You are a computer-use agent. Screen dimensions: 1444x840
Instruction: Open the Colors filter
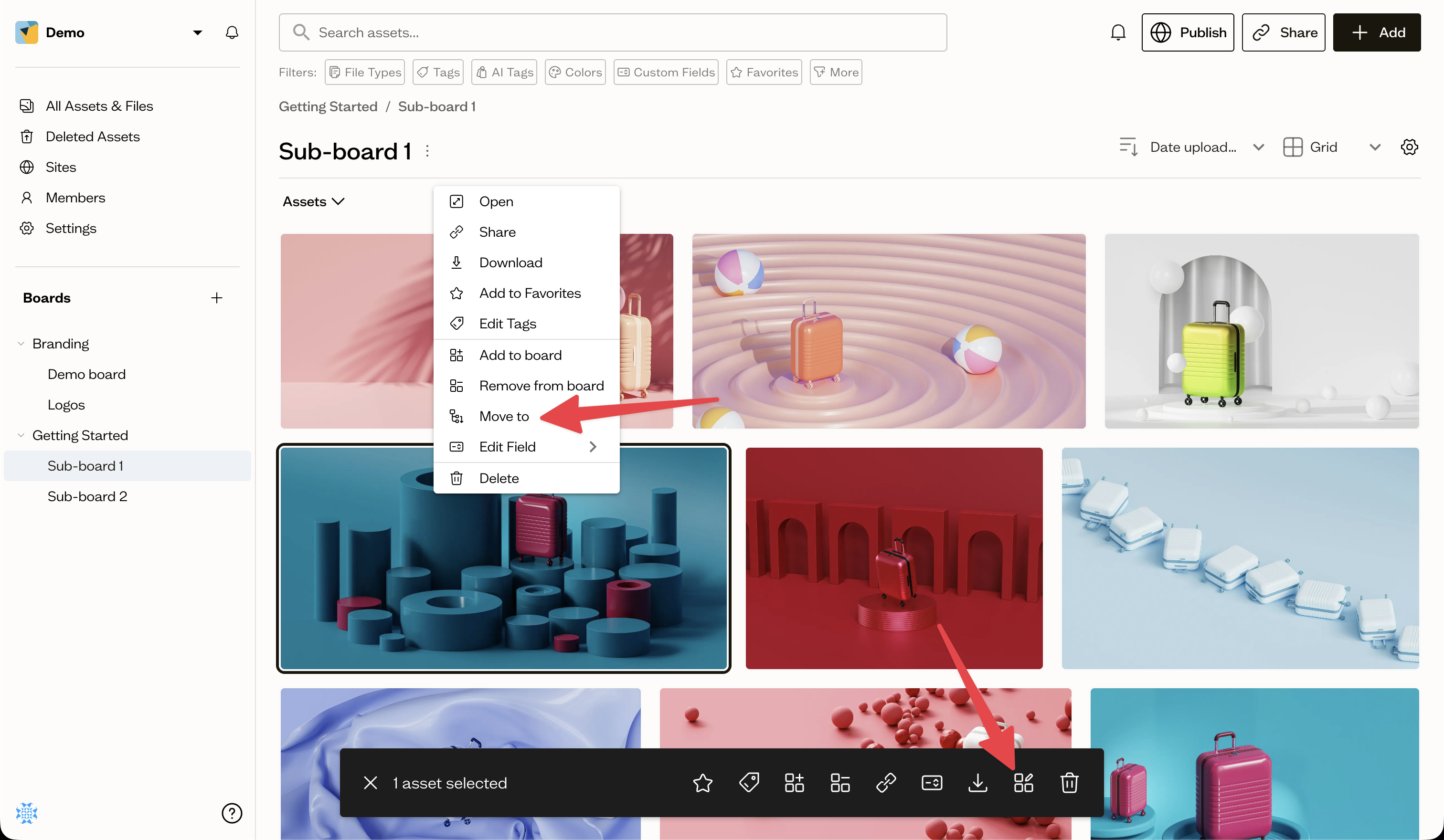(x=575, y=72)
